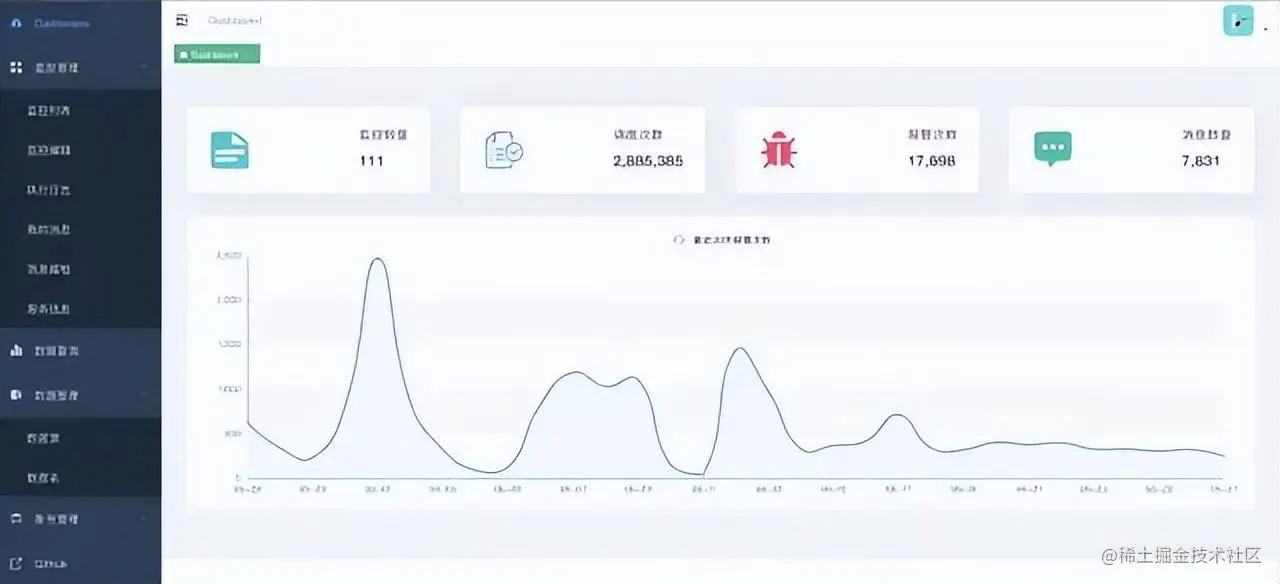1280x584 pixels.
Task: Click the green chat bubble icon
Action: click(x=1052, y=149)
